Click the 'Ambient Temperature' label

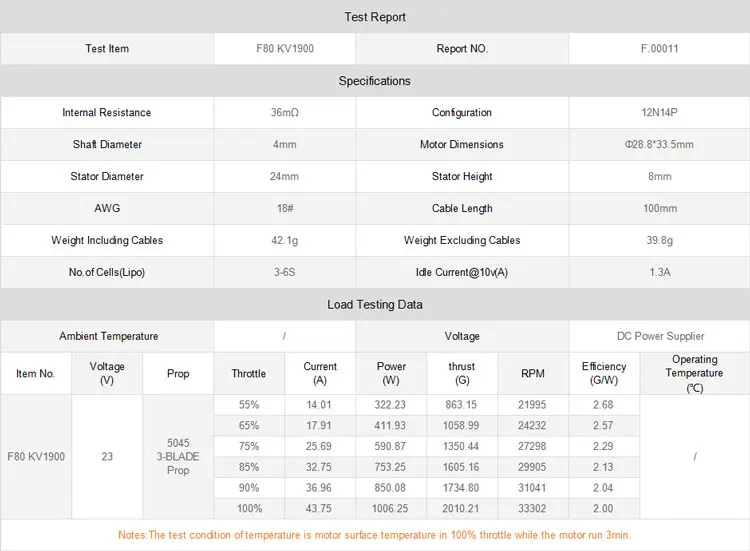pyautogui.click(x=109, y=336)
